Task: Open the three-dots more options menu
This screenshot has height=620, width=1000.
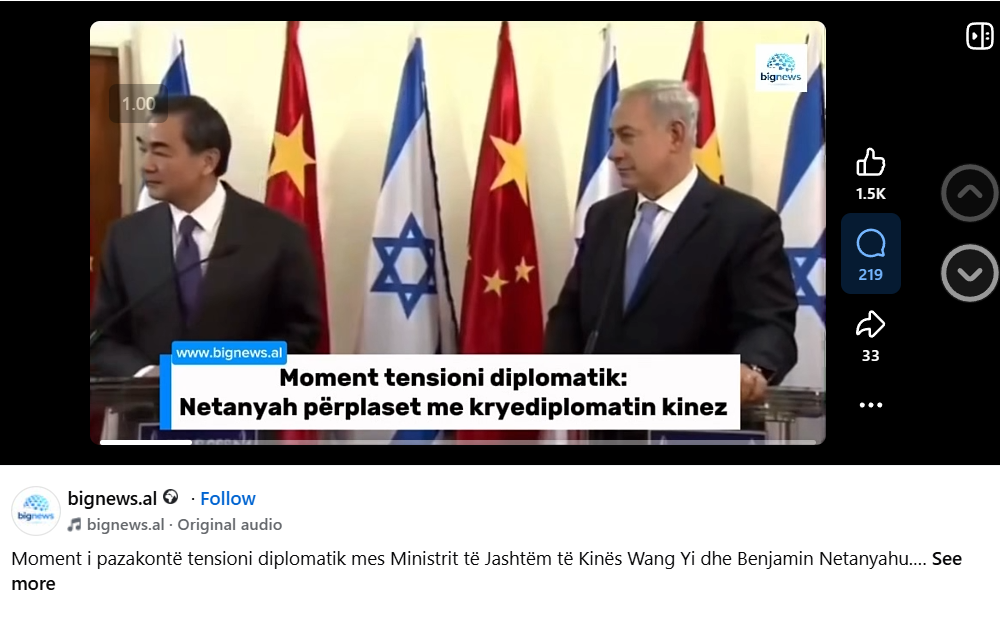Action: point(871,405)
